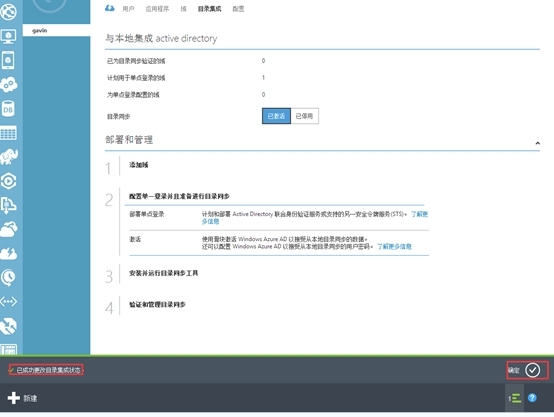554x417 pixels.
Task: Open the SQL Databases DB icon
Action: [8, 109]
